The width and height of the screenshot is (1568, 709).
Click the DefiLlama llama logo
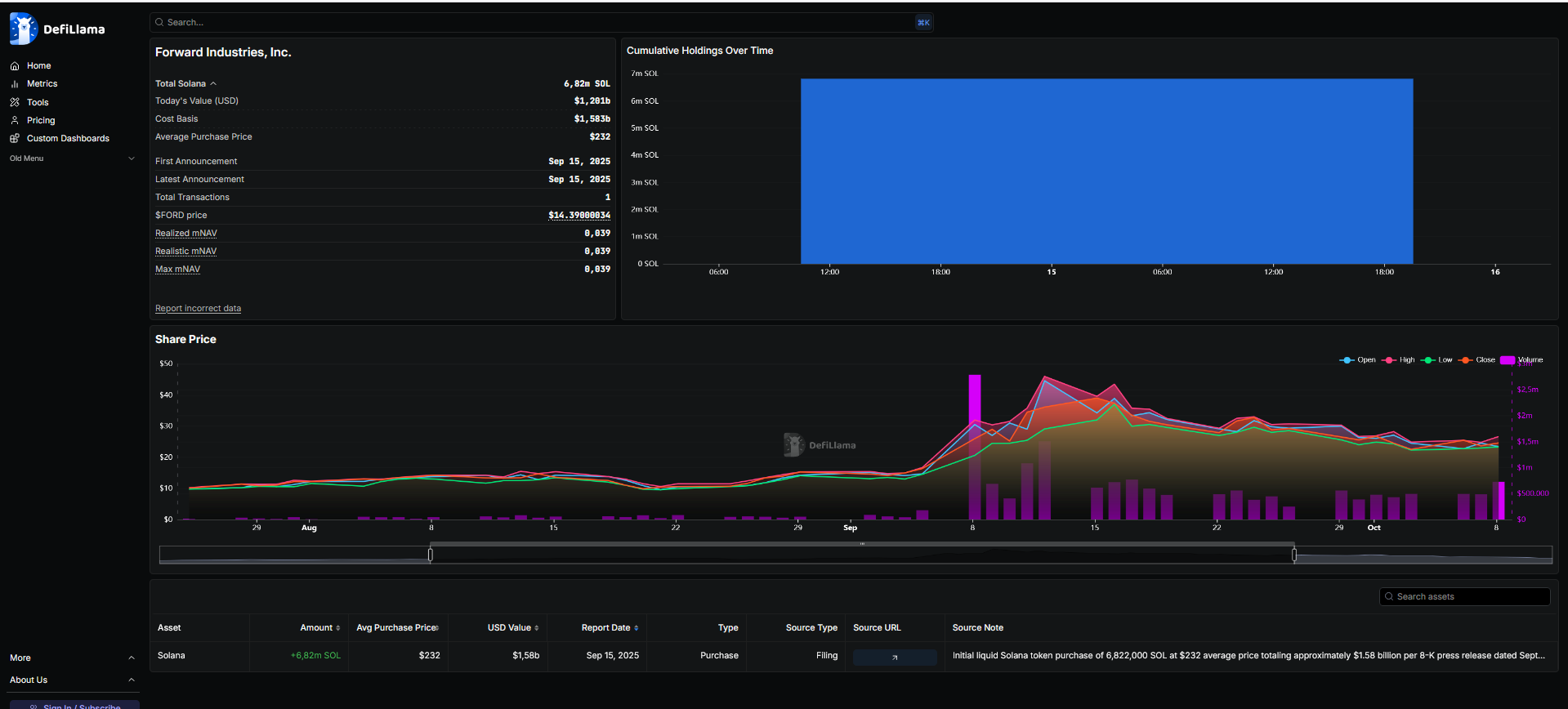[23, 29]
